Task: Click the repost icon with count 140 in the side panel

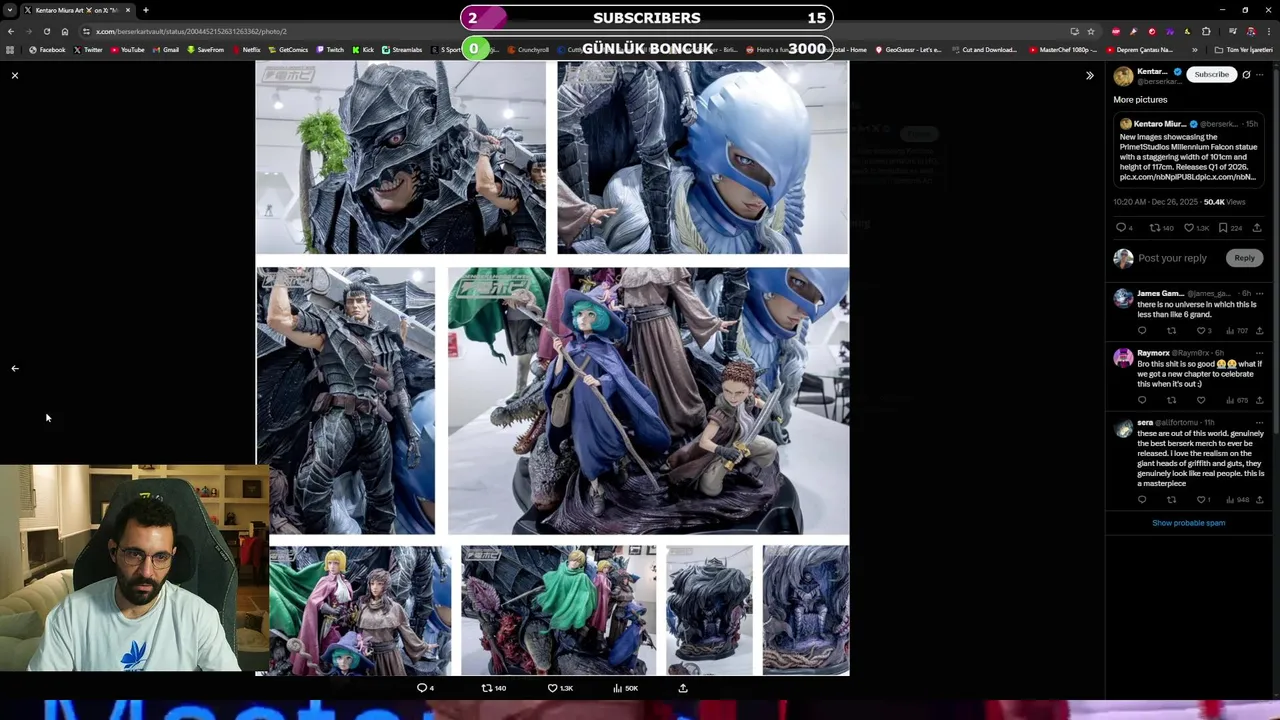Action: point(1160,228)
